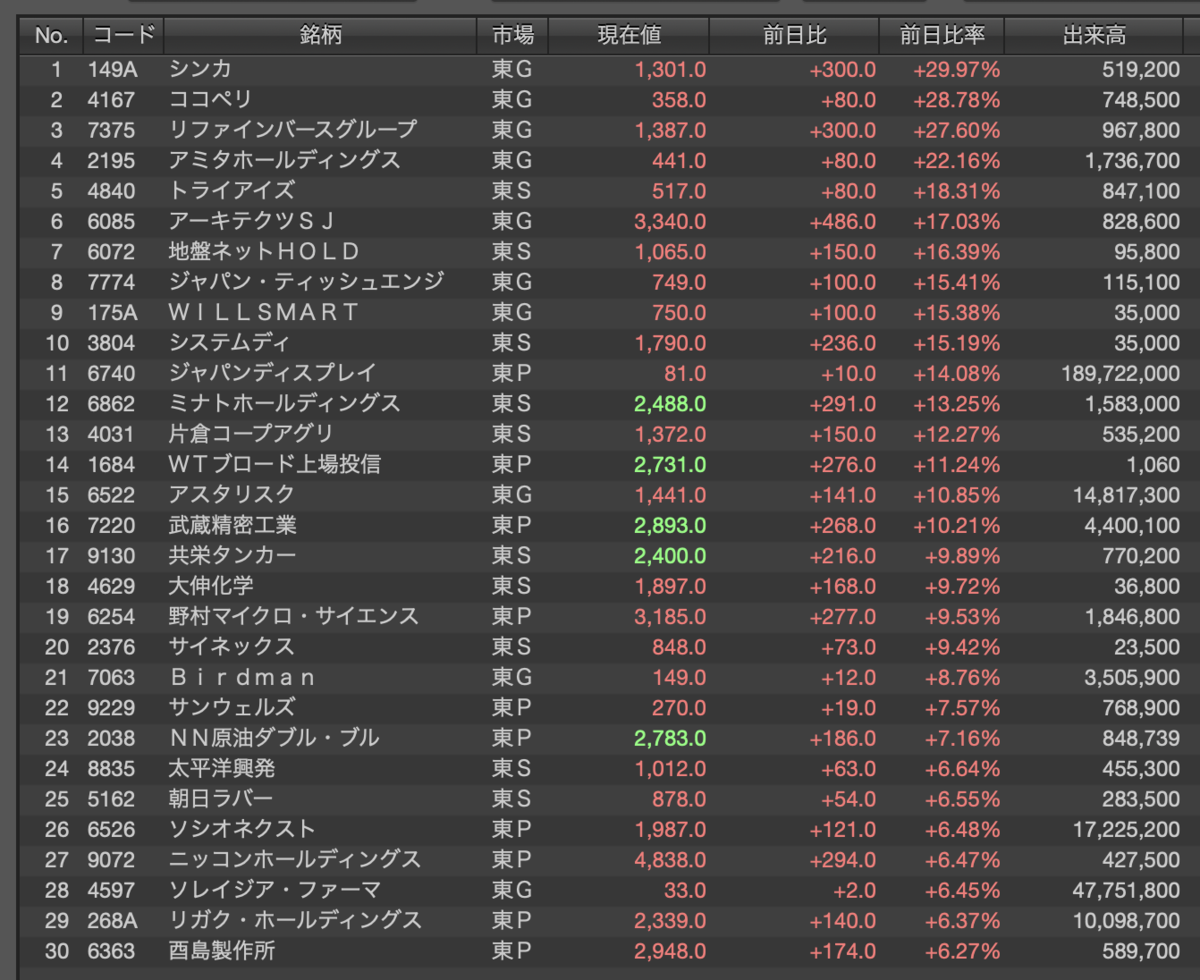
Task: Select ジャパンディスプレイ stock name
Action: tap(273, 373)
